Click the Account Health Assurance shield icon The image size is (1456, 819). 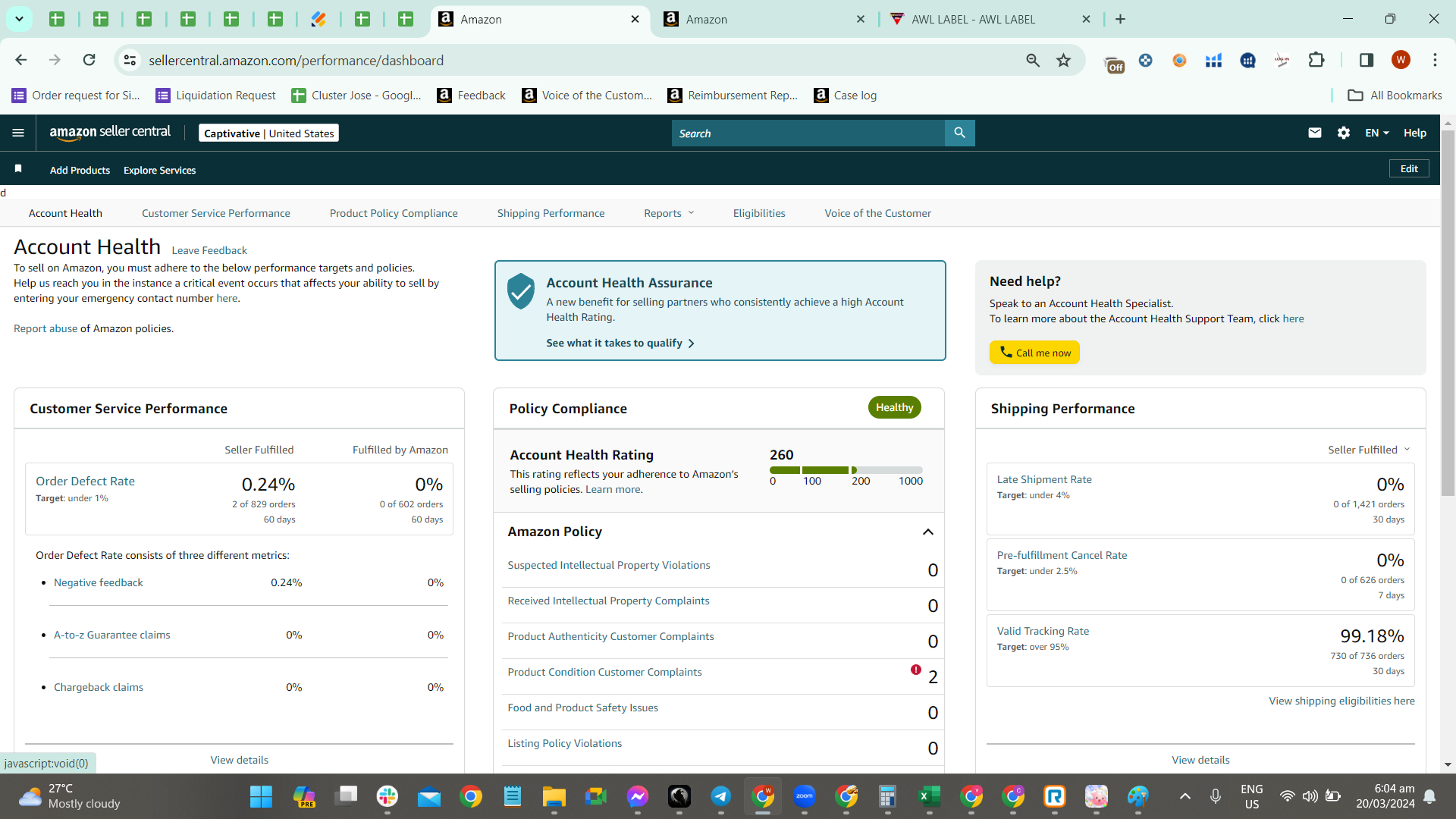[x=521, y=291]
